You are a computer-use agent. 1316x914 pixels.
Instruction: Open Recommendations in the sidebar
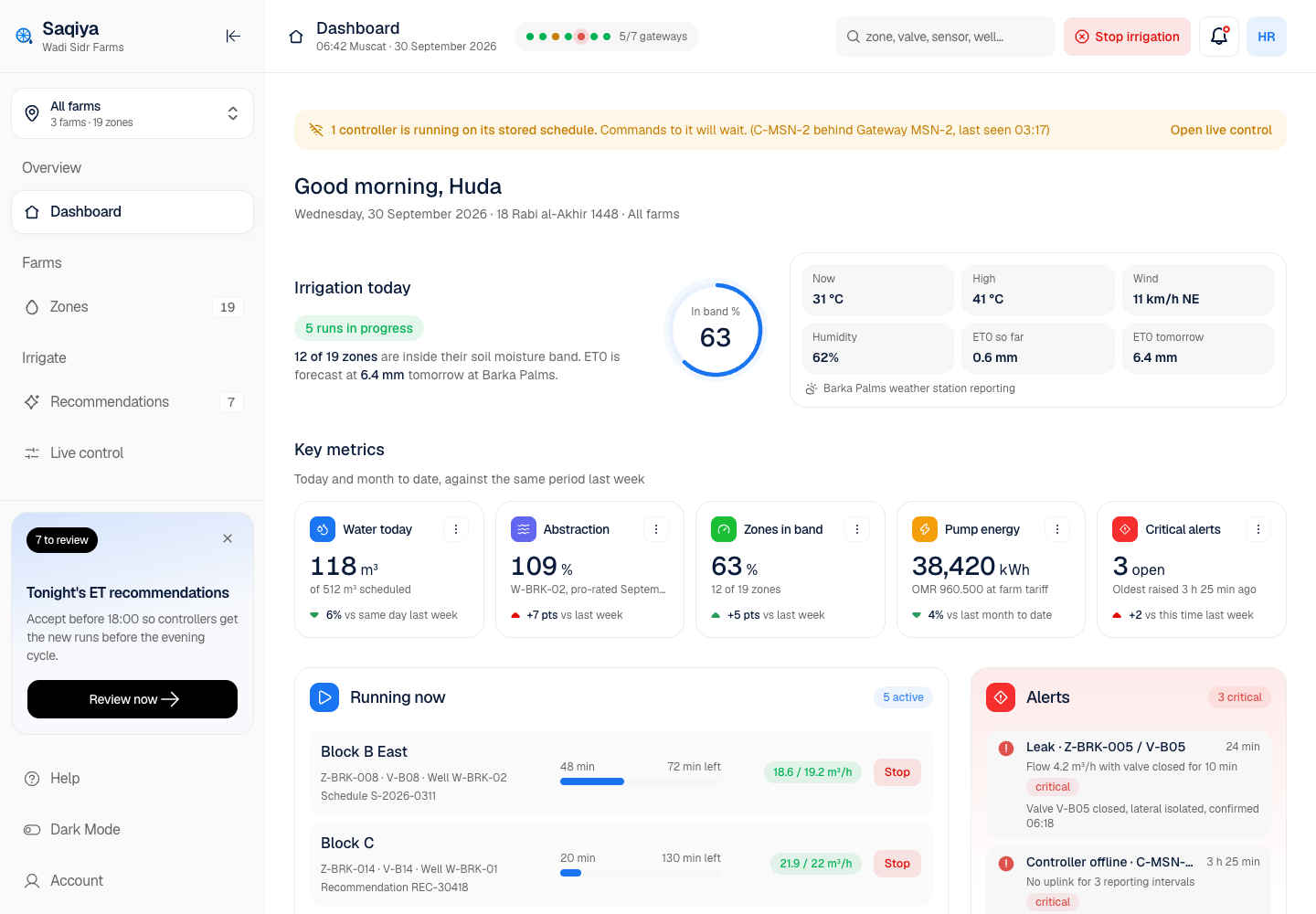point(133,402)
